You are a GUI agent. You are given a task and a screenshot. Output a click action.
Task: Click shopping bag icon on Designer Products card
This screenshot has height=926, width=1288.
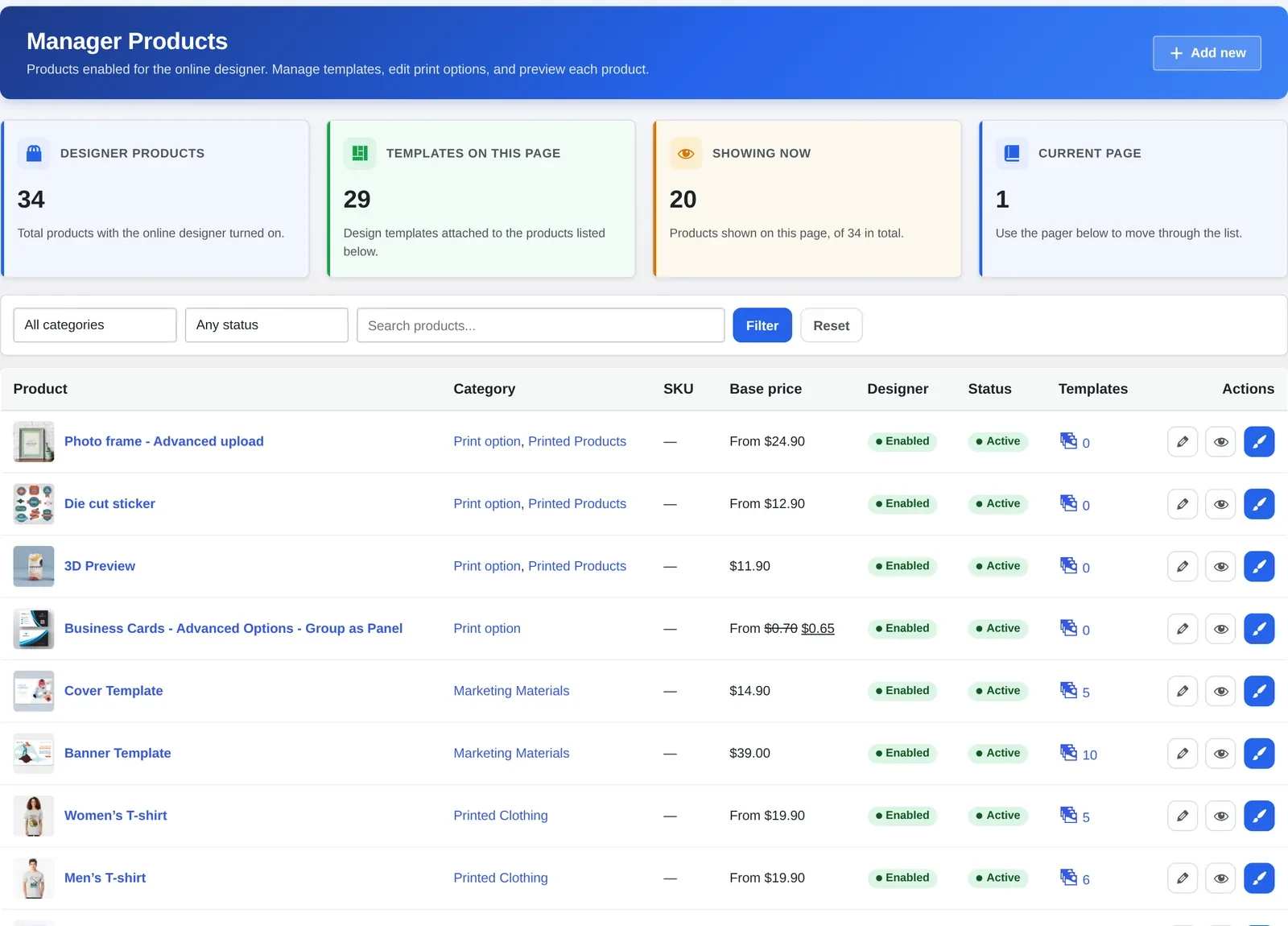34,153
